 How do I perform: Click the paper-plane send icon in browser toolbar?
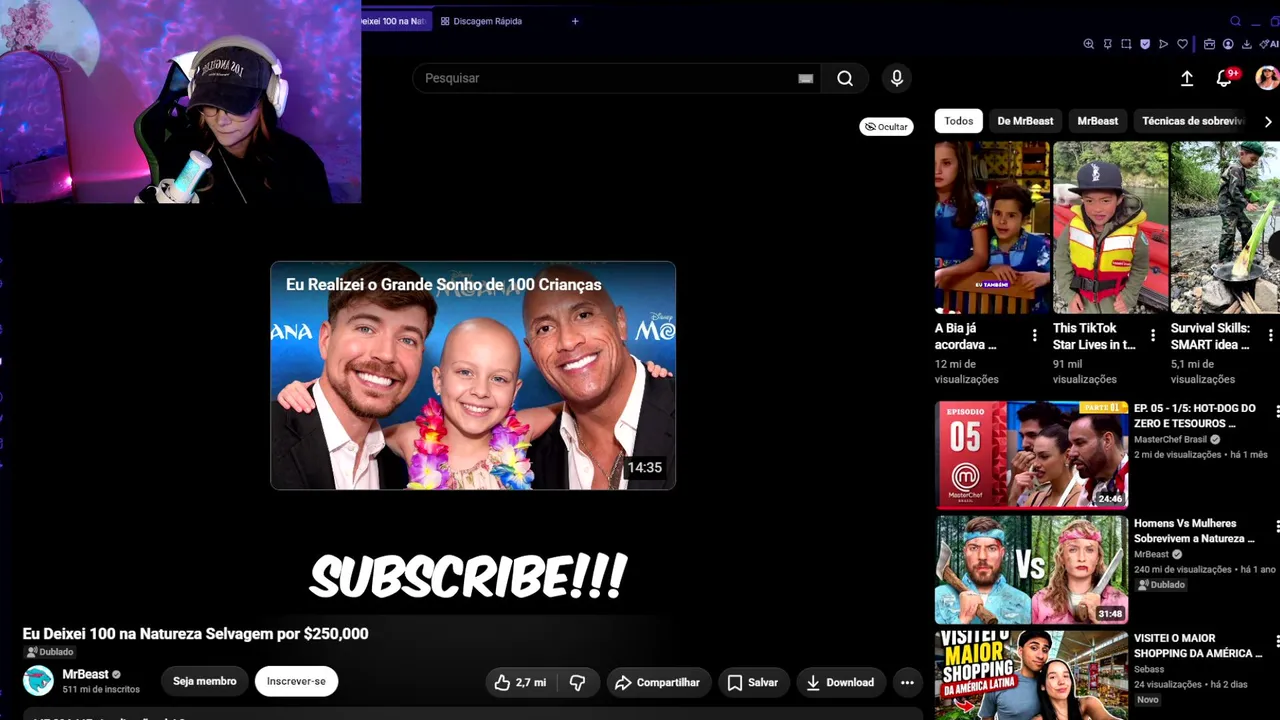pyautogui.click(x=1163, y=44)
